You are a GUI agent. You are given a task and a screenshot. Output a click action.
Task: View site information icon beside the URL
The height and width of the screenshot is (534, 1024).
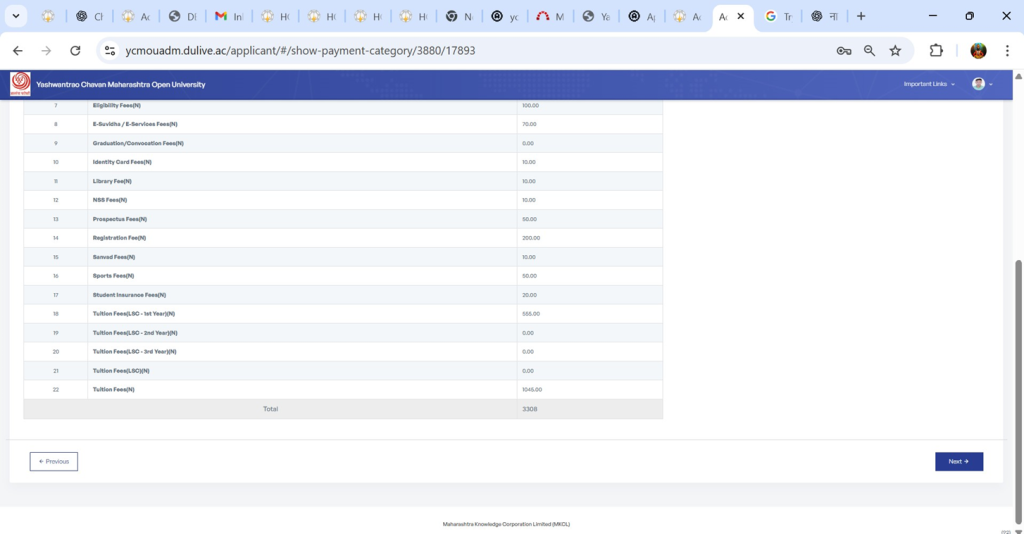[110, 51]
